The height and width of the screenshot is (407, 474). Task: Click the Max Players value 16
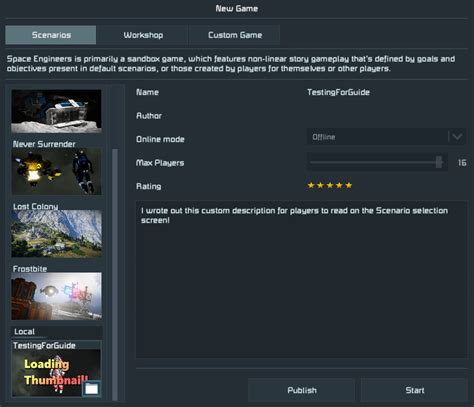point(462,163)
